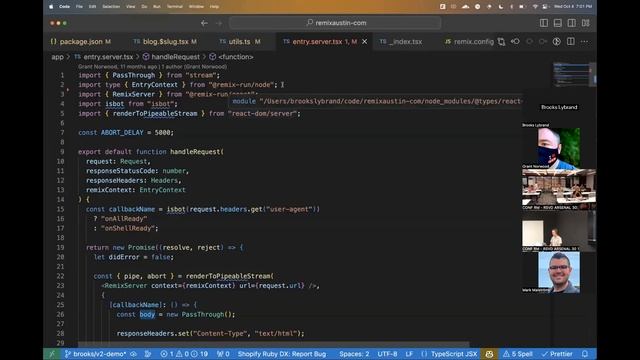Click the open changes compare icon
This screenshot has height=360, width=640.
coord(501,42)
